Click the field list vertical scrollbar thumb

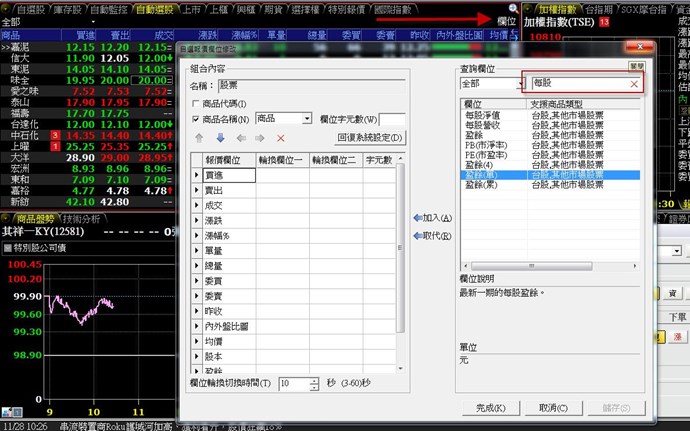click(x=400, y=248)
